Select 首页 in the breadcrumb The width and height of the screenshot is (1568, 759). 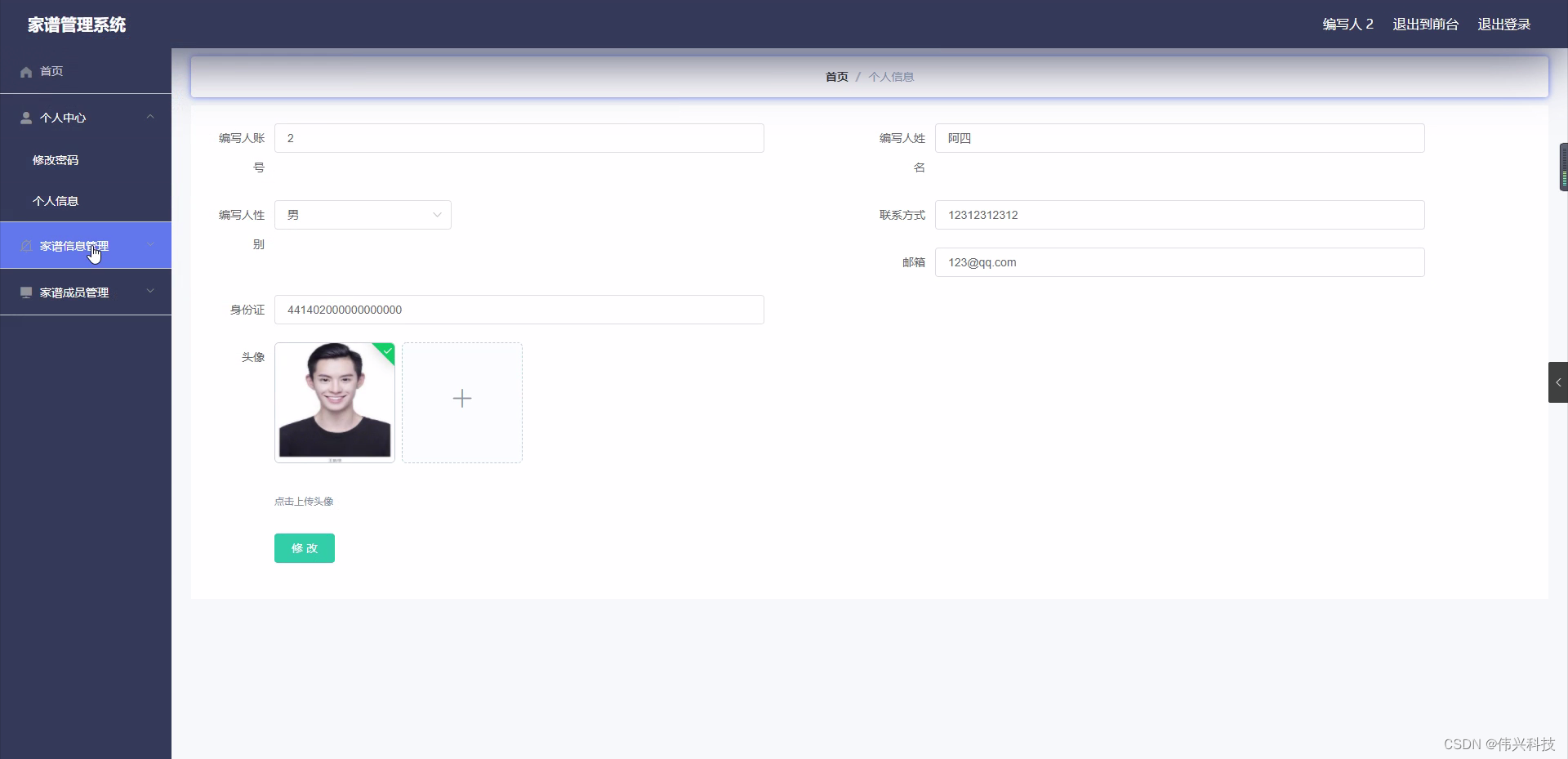[x=836, y=76]
